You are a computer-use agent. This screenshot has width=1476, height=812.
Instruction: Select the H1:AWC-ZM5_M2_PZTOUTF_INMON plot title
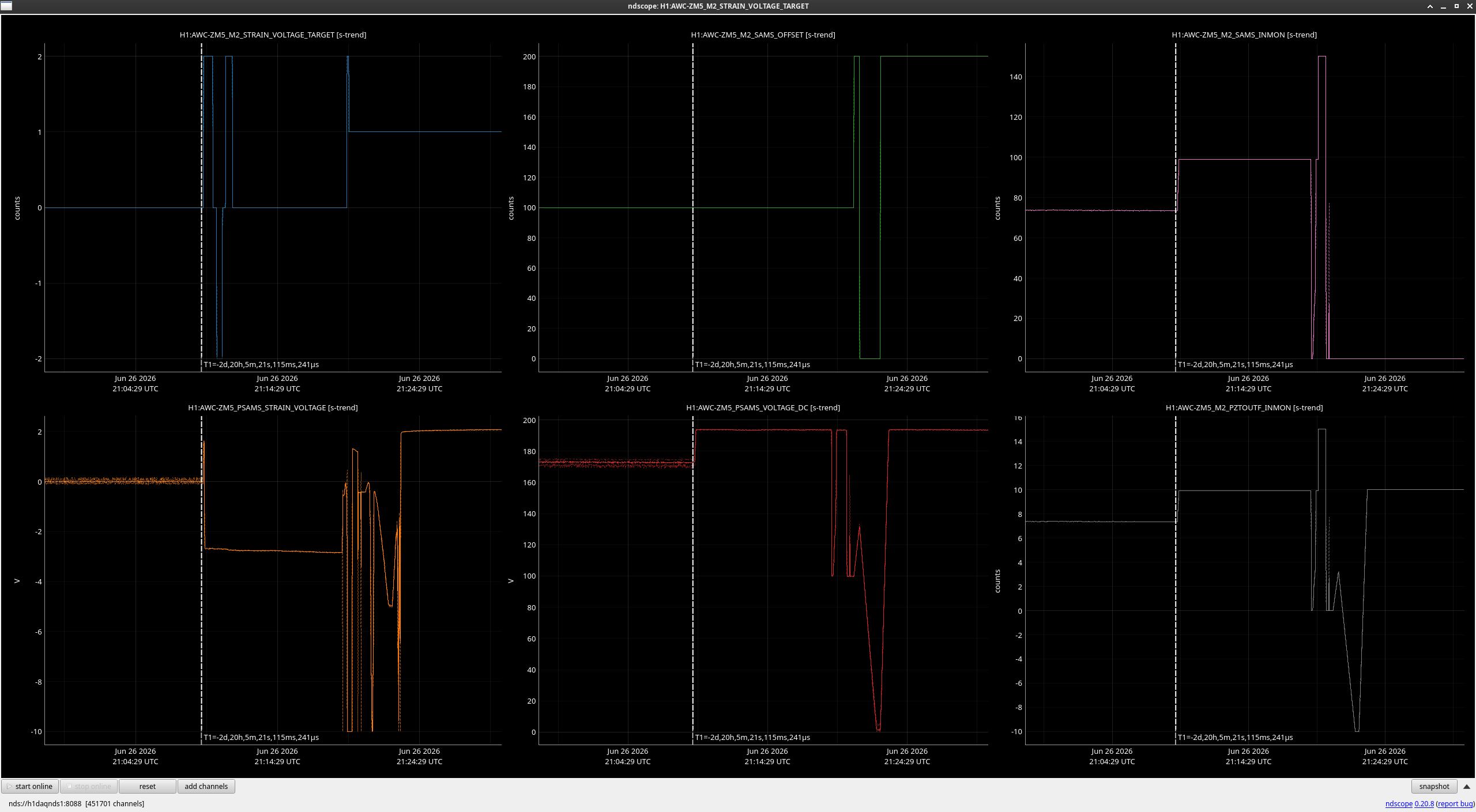pyautogui.click(x=1244, y=407)
